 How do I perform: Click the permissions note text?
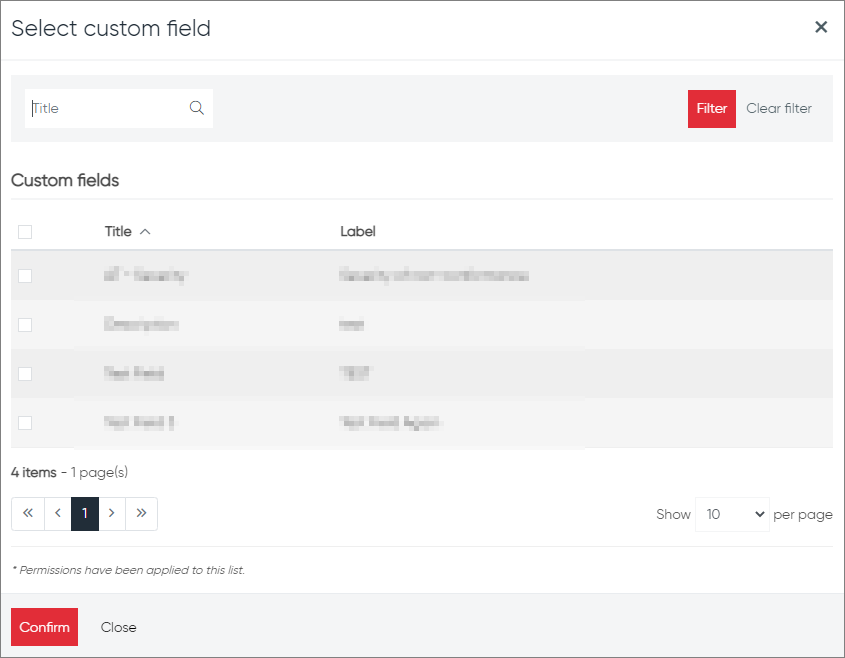coord(128,570)
